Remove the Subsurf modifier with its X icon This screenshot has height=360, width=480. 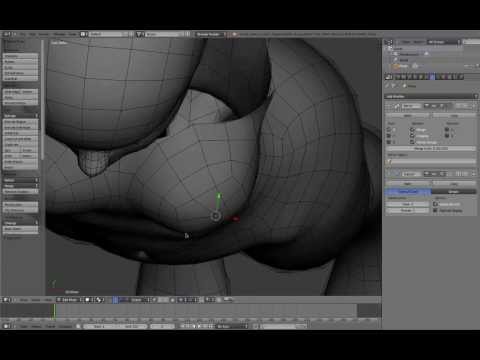(x=474, y=174)
